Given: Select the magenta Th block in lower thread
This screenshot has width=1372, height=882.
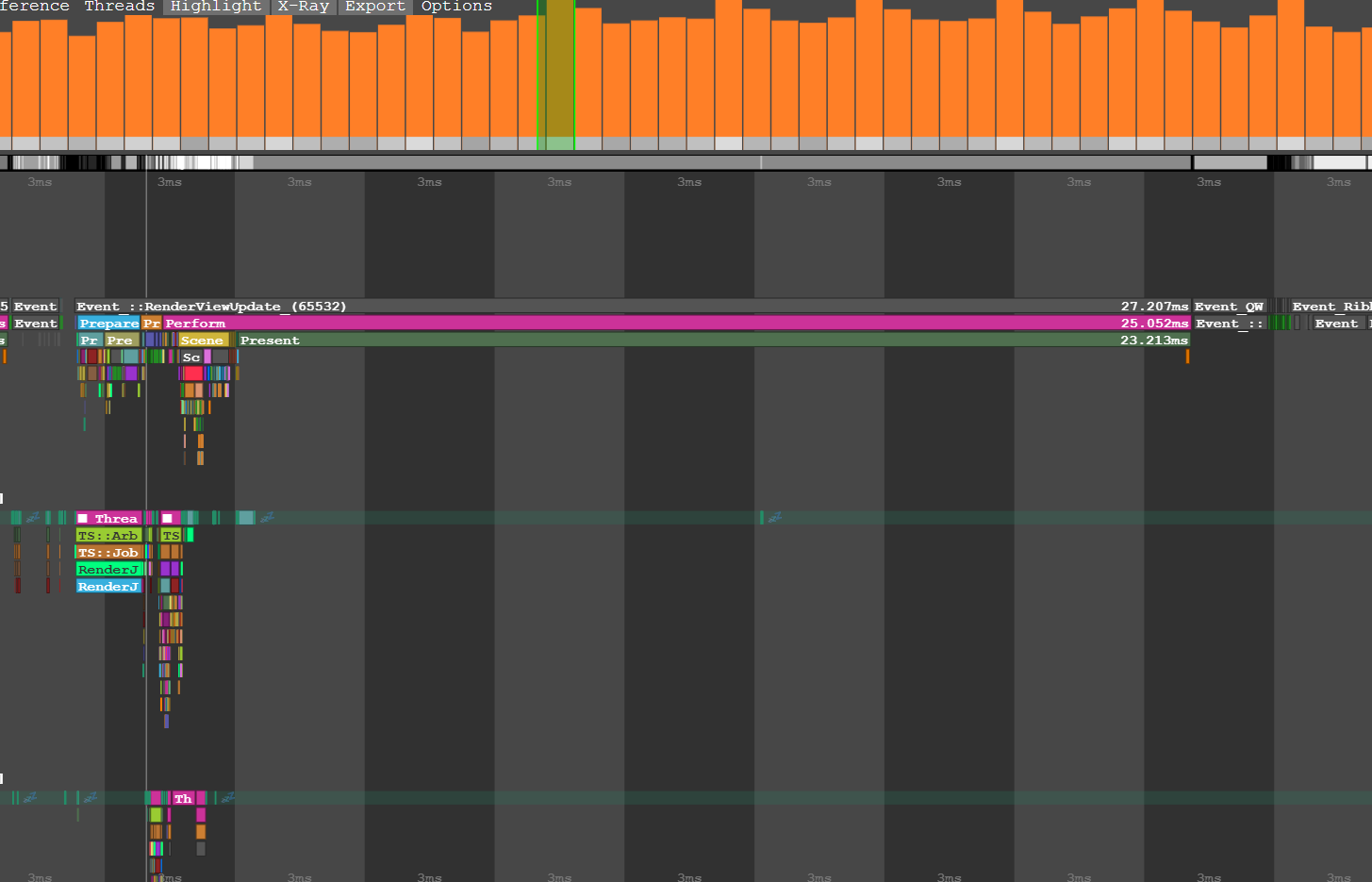Looking at the screenshot, I should 183,799.
